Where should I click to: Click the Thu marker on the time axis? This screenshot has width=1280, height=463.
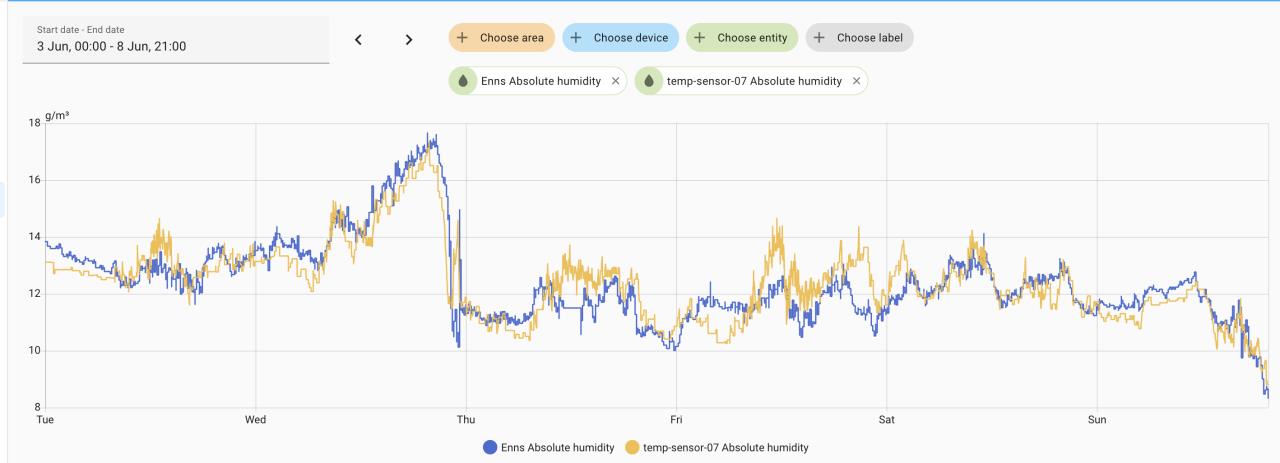click(x=466, y=419)
